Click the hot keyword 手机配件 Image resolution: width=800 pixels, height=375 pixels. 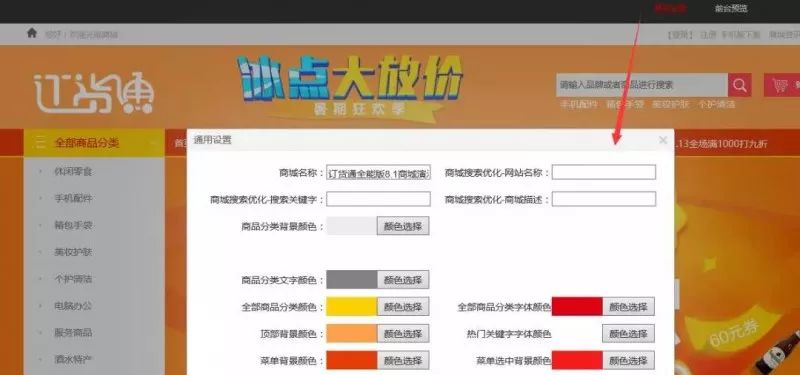point(579,104)
